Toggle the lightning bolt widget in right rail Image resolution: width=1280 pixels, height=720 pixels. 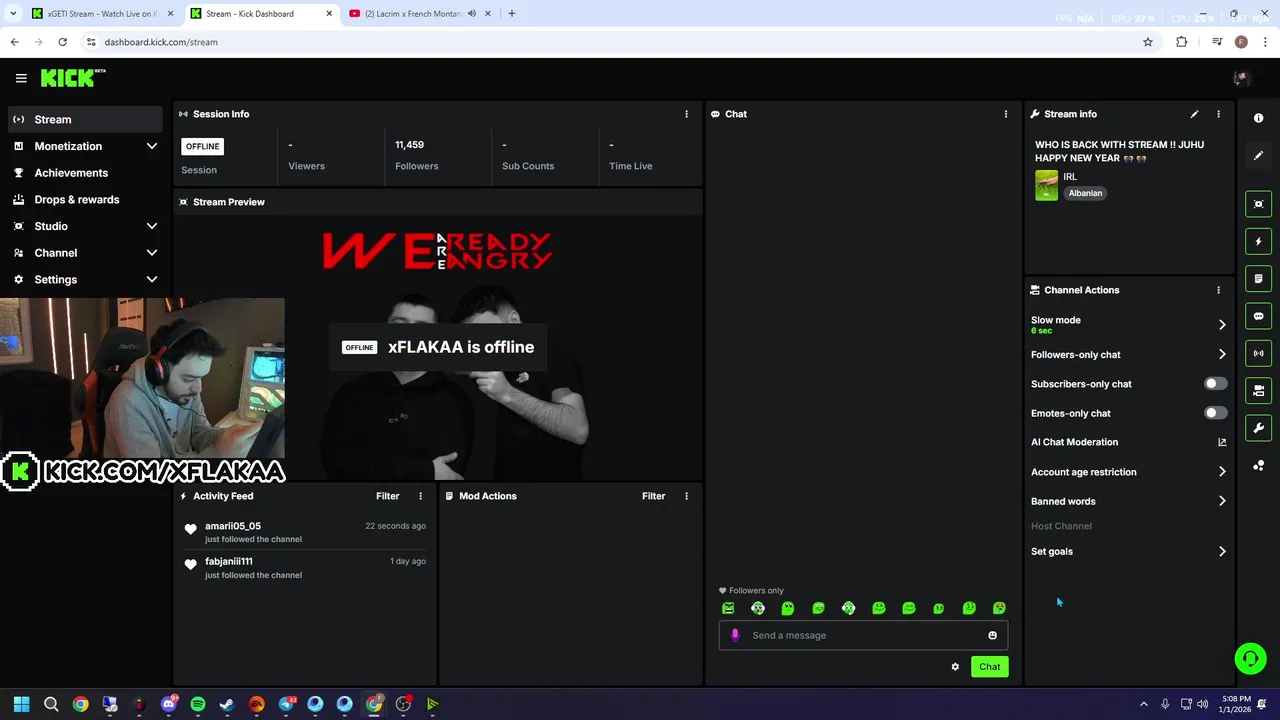pos(1258,241)
